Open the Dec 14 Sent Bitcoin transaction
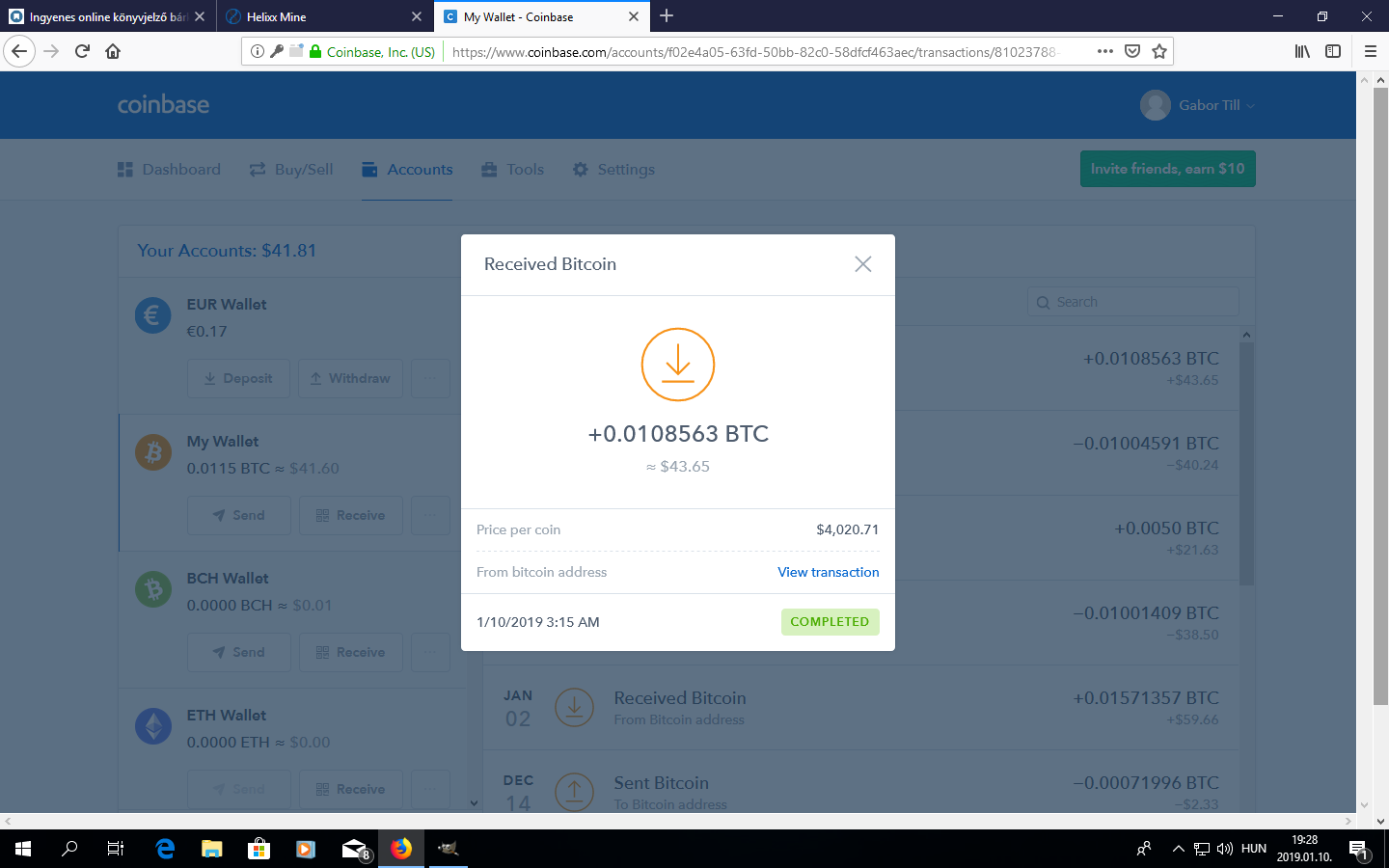1389x868 pixels. pos(860,782)
